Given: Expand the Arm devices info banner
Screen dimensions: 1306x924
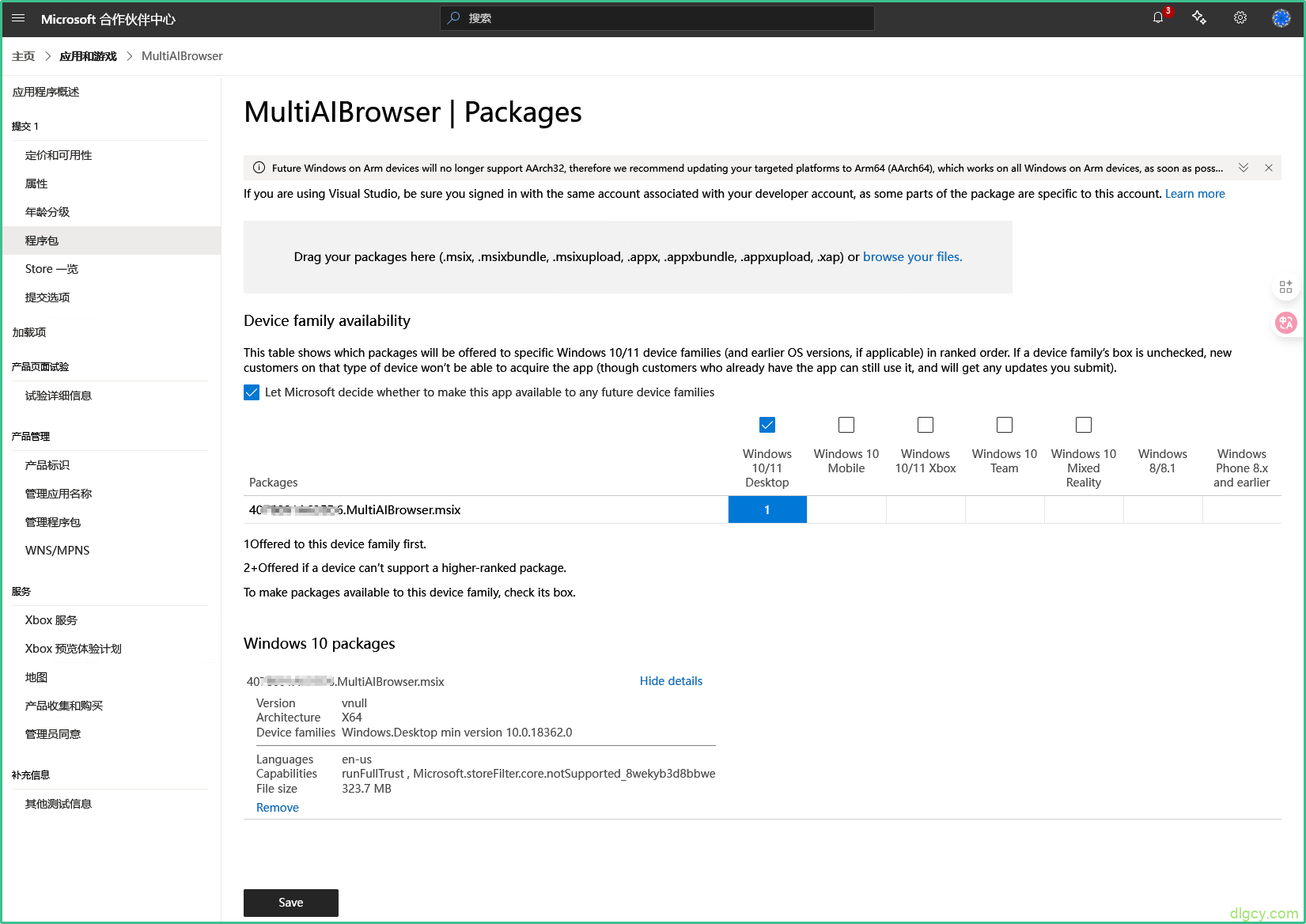Looking at the screenshot, I should click(1244, 168).
